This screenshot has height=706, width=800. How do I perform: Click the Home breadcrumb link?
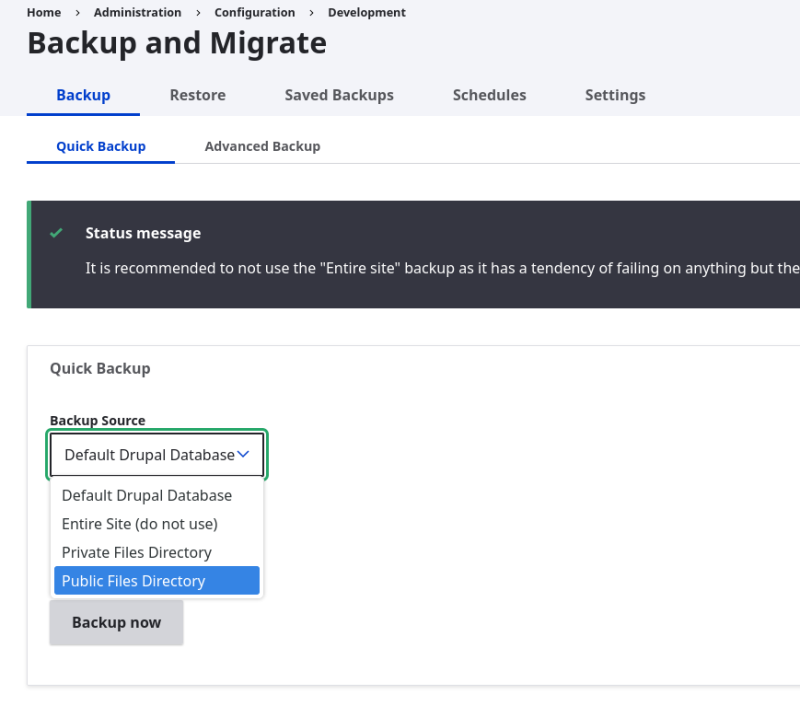point(44,12)
